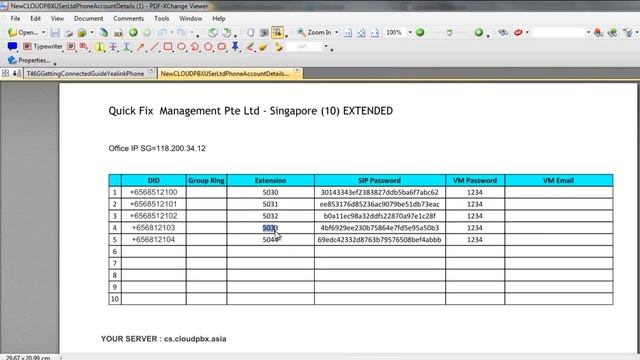Select the Hand tool
Image resolution: width=640 pixels, height=360 pixels.
point(251,32)
